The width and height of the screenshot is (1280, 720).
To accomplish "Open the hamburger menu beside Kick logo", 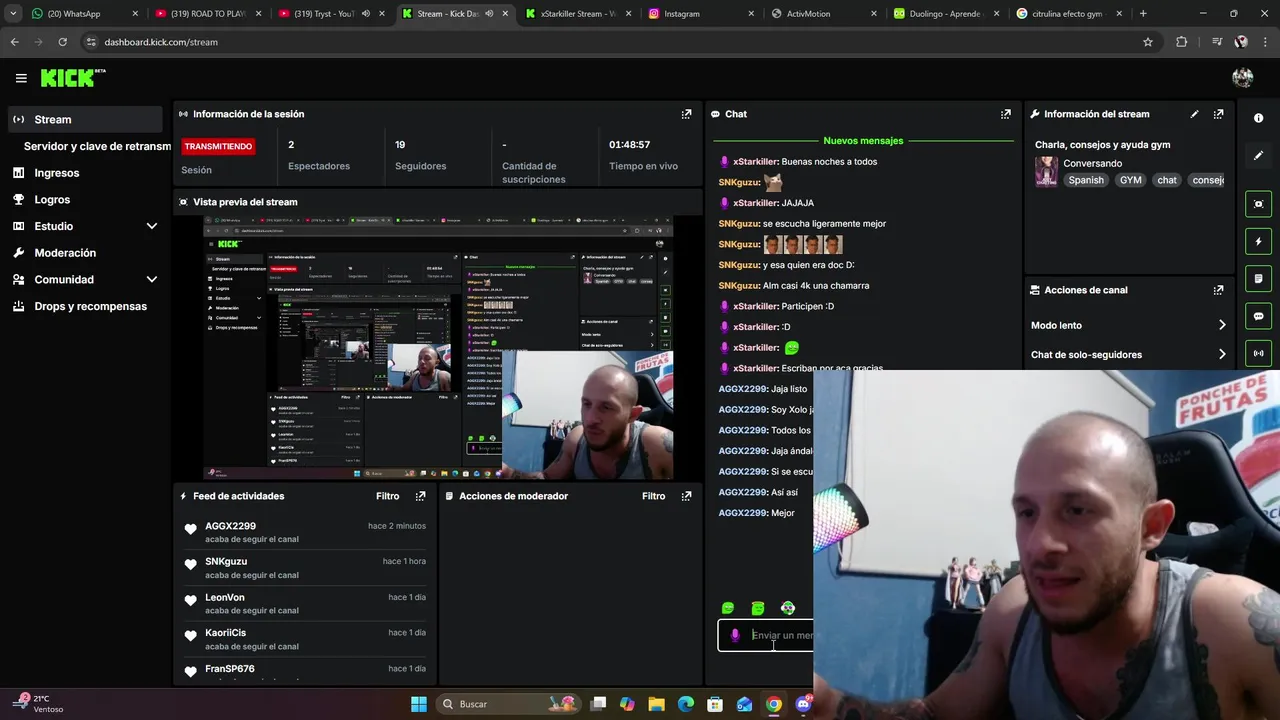I will pos(21,78).
